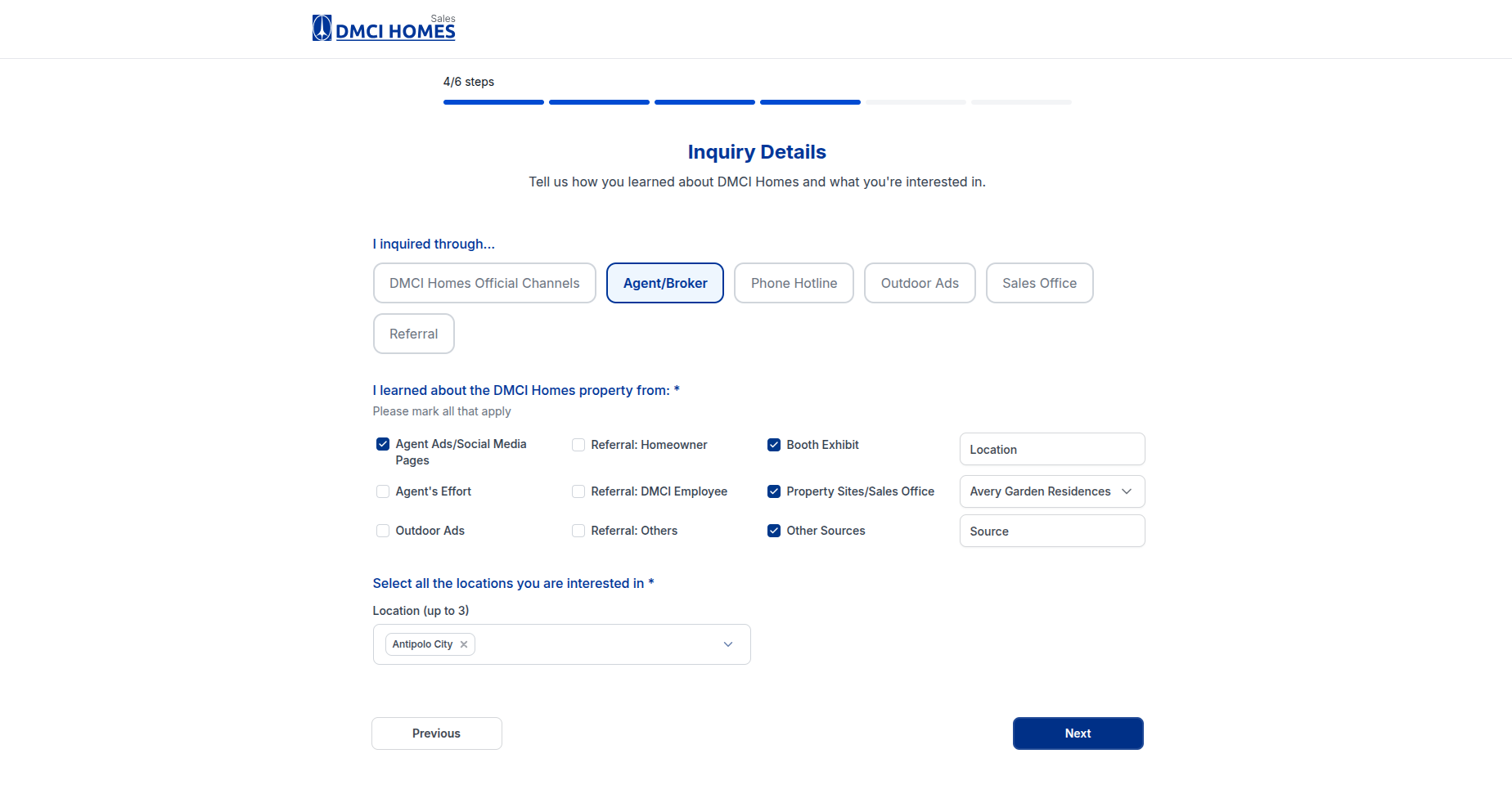Remove the Antipolo City tag
Image resolution: width=1512 pixels, height=785 pixels.
464,644
